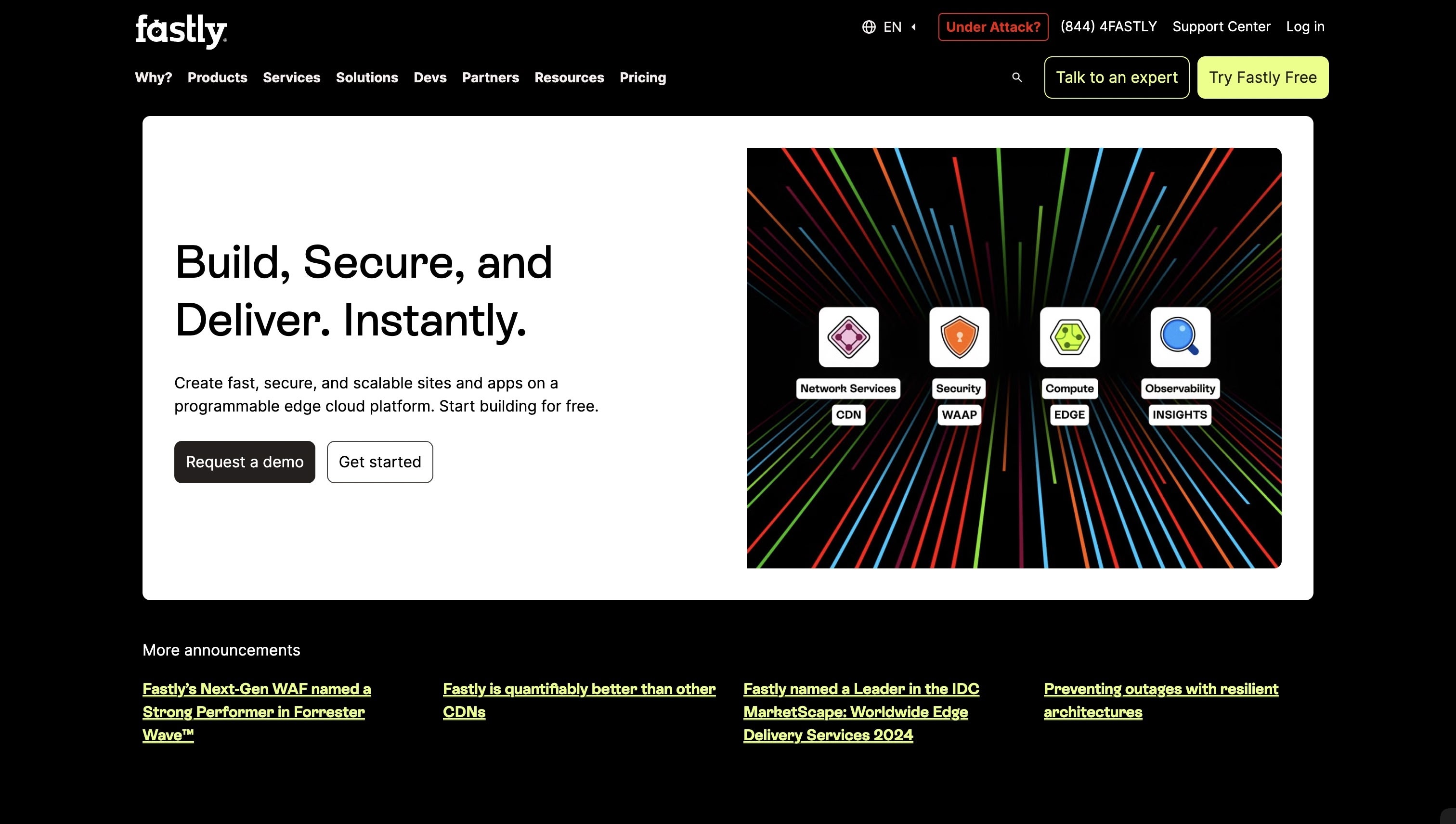Screen dimensions: 1456x824
Task: Open the IDC MarketScape Leader announcement
Action: (x=861, y=711)
